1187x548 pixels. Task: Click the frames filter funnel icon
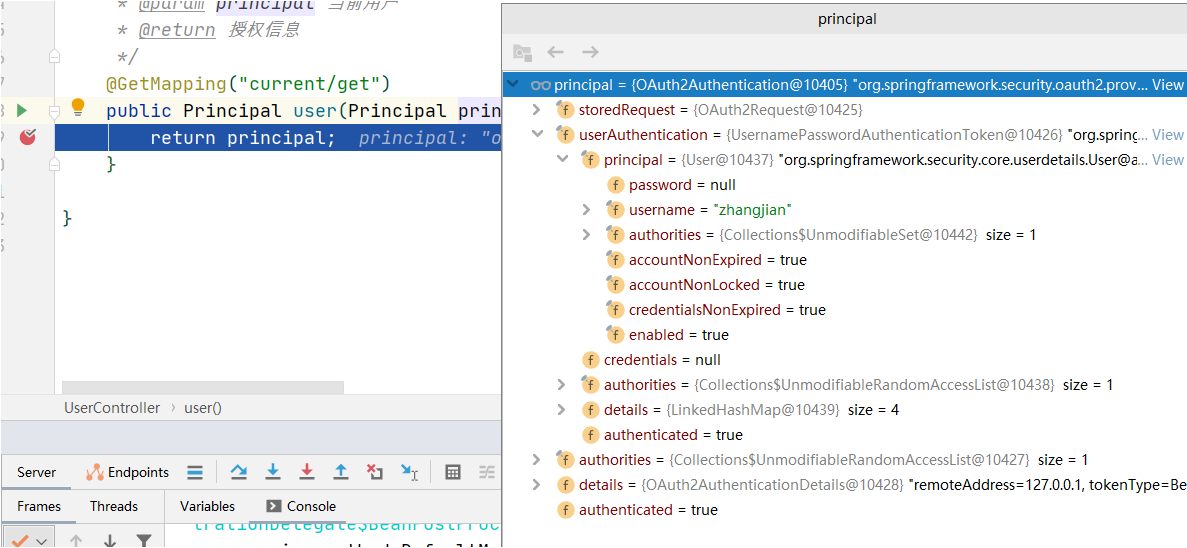144,541
